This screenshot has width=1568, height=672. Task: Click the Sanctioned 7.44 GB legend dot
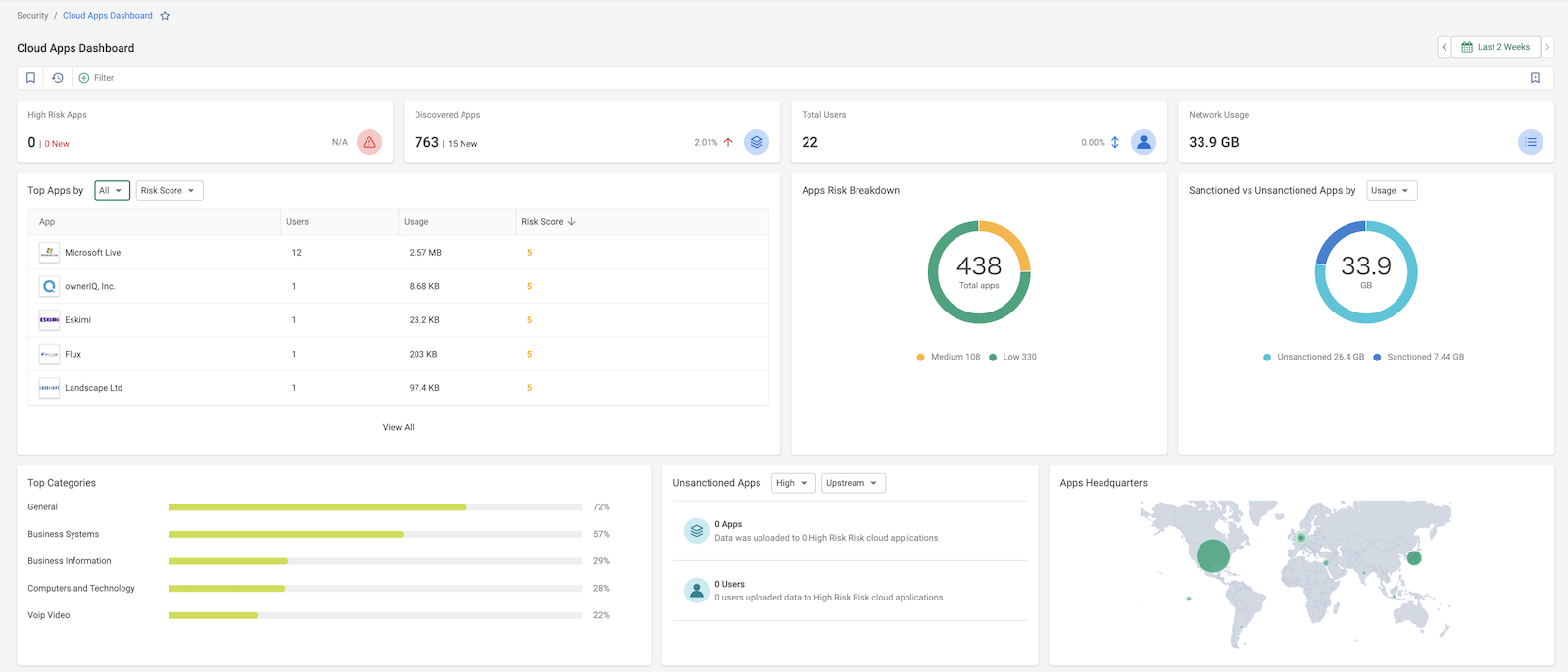coord(1377,358)
